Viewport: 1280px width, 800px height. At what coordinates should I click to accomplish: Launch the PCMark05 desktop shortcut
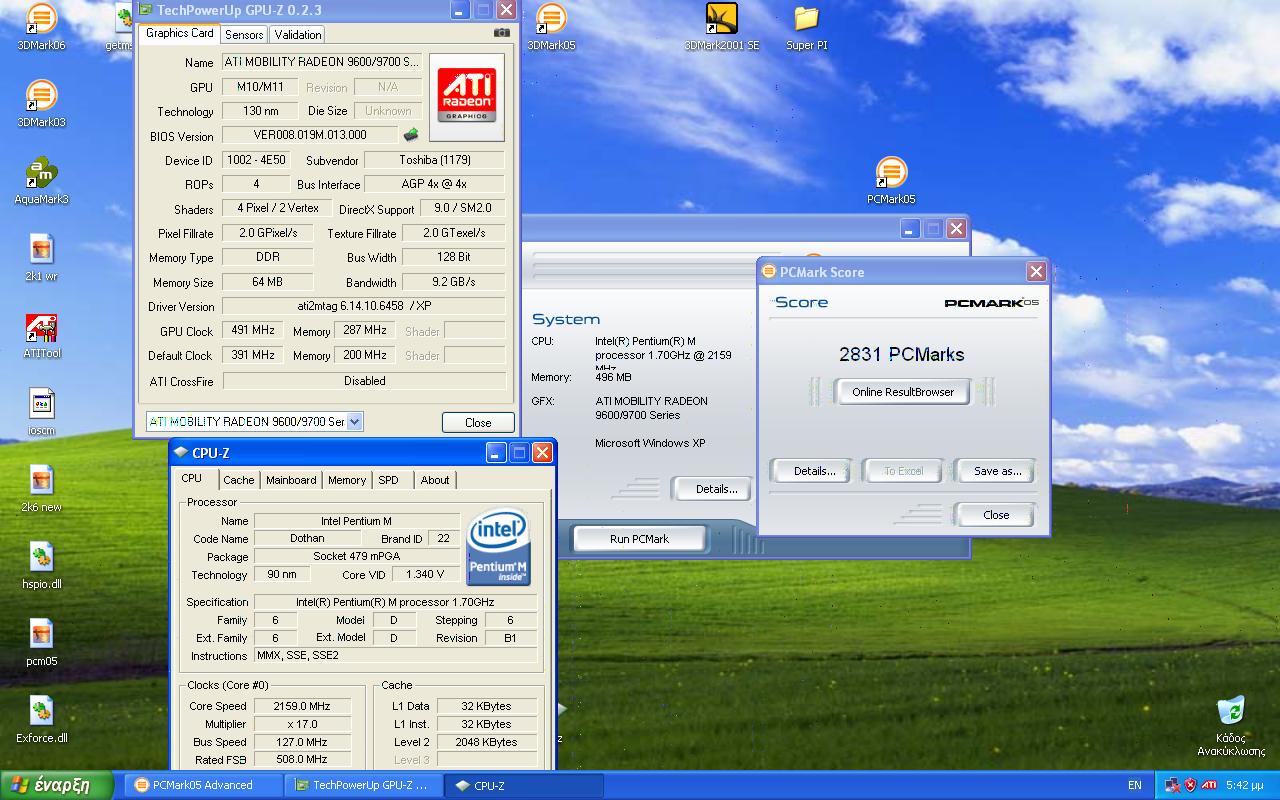[891, 181]
